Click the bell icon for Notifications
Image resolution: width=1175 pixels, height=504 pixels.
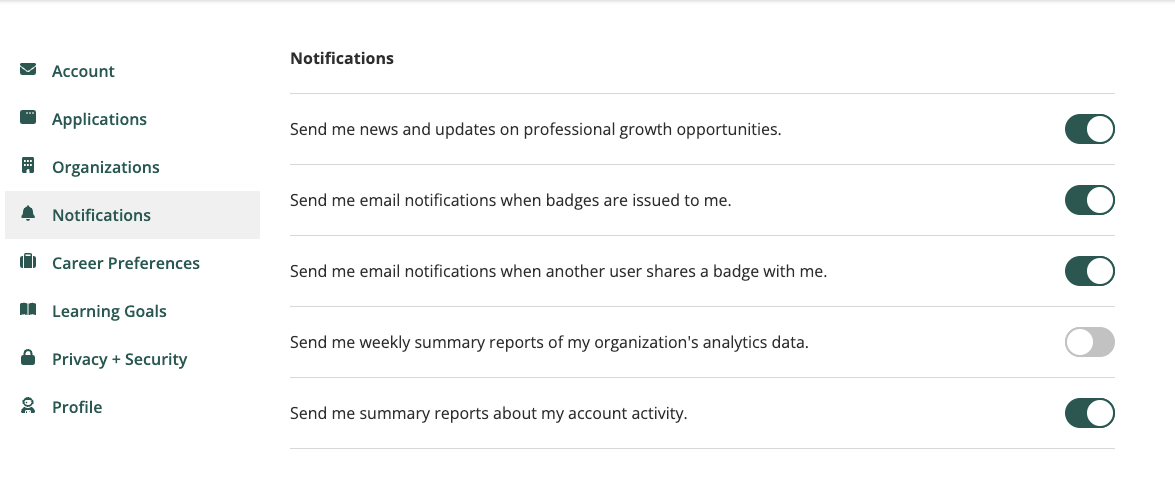pos(28,213)
